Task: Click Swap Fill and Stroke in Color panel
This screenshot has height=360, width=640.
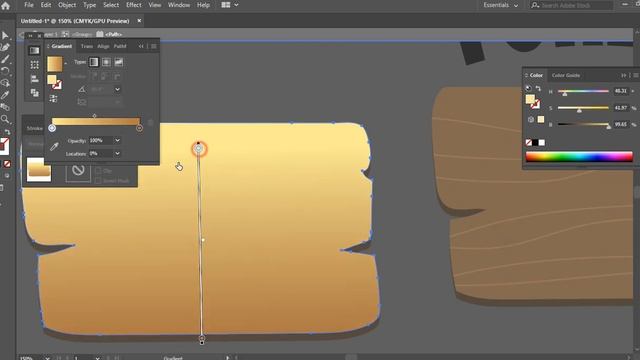Action: point(538,88)
